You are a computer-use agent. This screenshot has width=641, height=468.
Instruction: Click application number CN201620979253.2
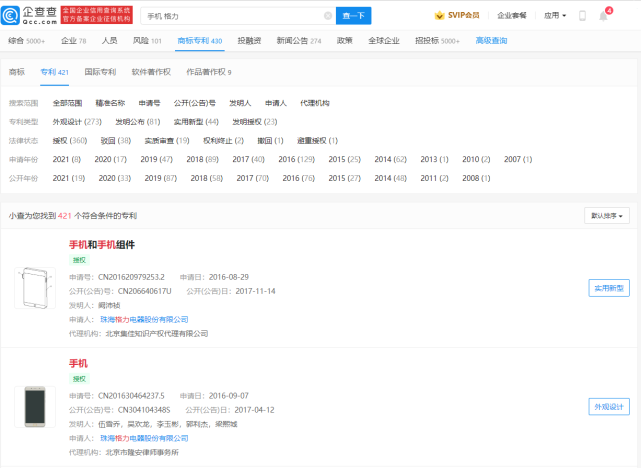(x=131, y=277)
